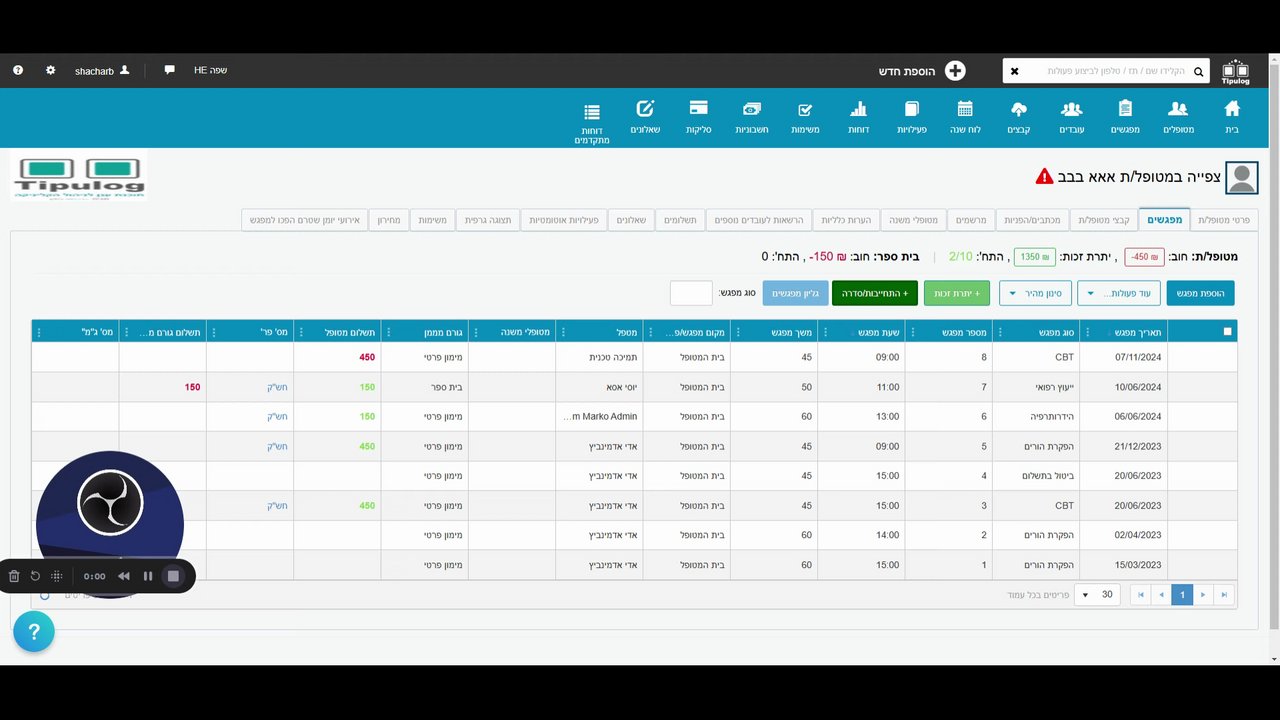Switch to the מחירון tab
The image size is (1280, 720).
click(389, 220)
